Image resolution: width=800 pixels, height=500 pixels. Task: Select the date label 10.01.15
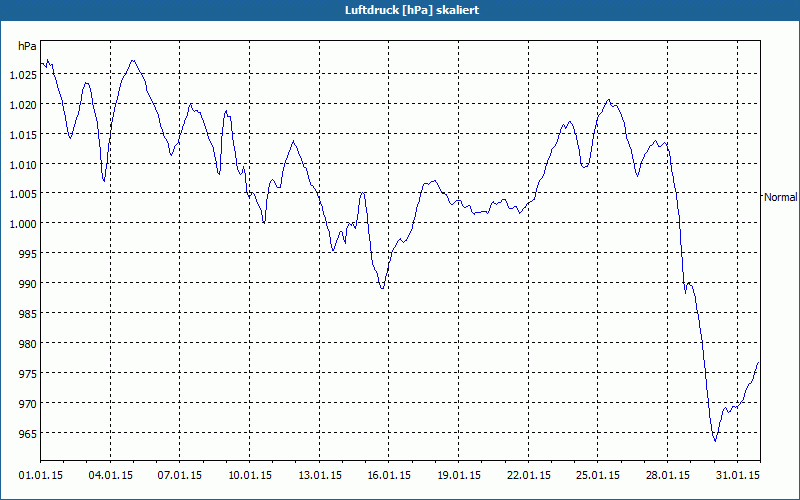(249, 475)
